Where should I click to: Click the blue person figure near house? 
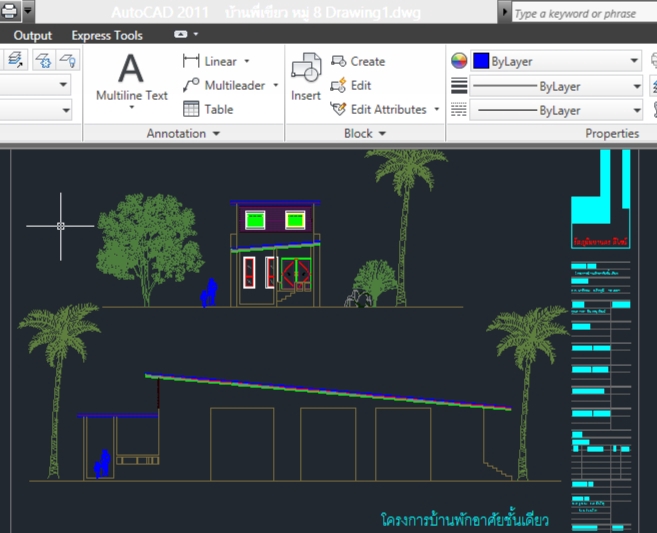pos(209,292)
